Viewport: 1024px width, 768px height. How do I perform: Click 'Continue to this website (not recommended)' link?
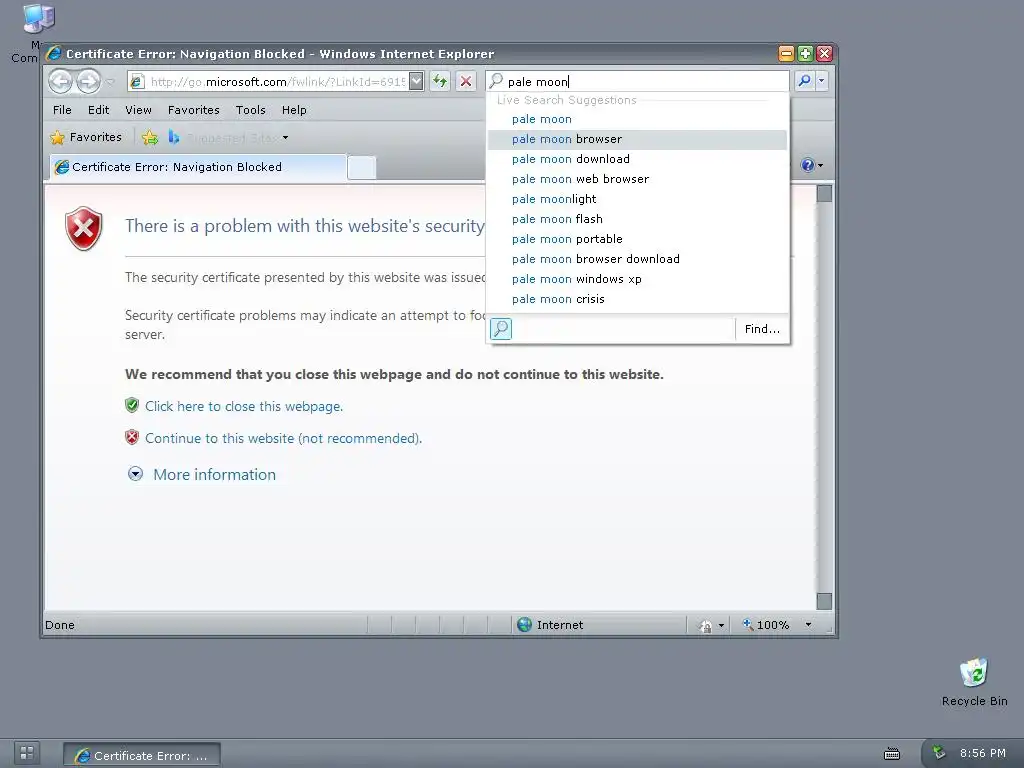point(283,438)
